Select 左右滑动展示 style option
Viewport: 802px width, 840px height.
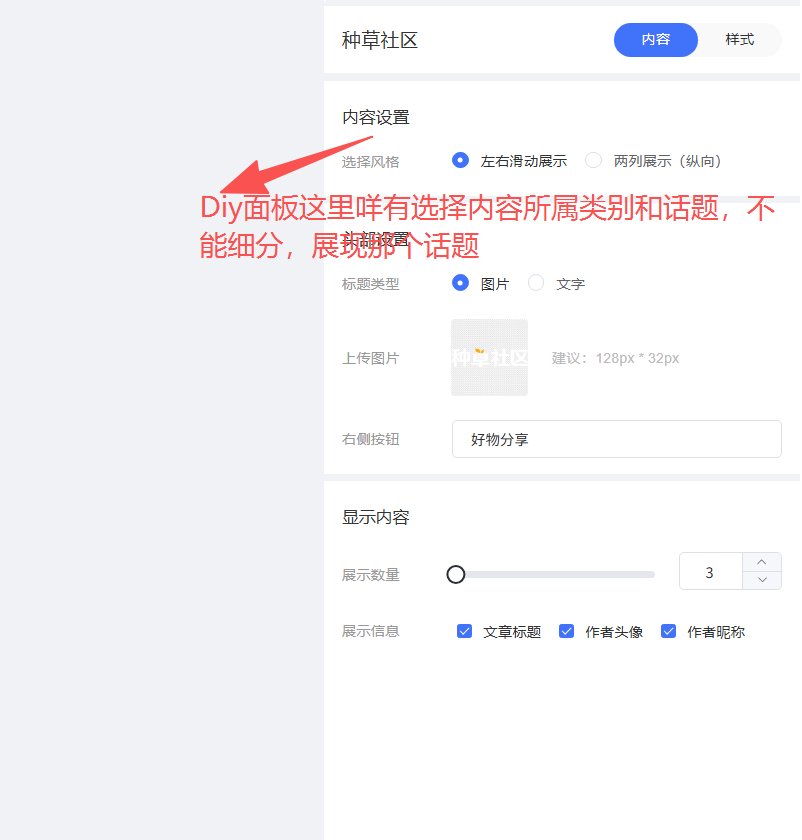(x=460, y=160)
